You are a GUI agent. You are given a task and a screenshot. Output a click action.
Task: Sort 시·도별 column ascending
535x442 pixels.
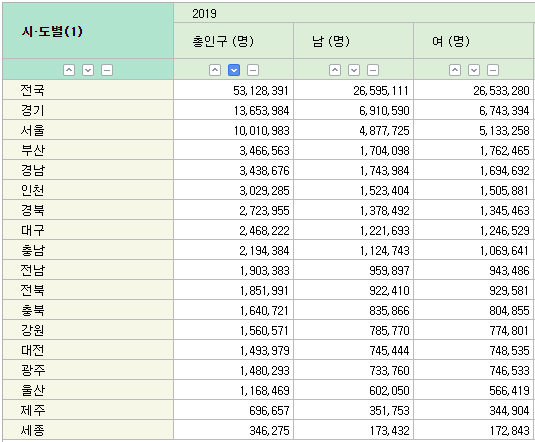(69, 70)
